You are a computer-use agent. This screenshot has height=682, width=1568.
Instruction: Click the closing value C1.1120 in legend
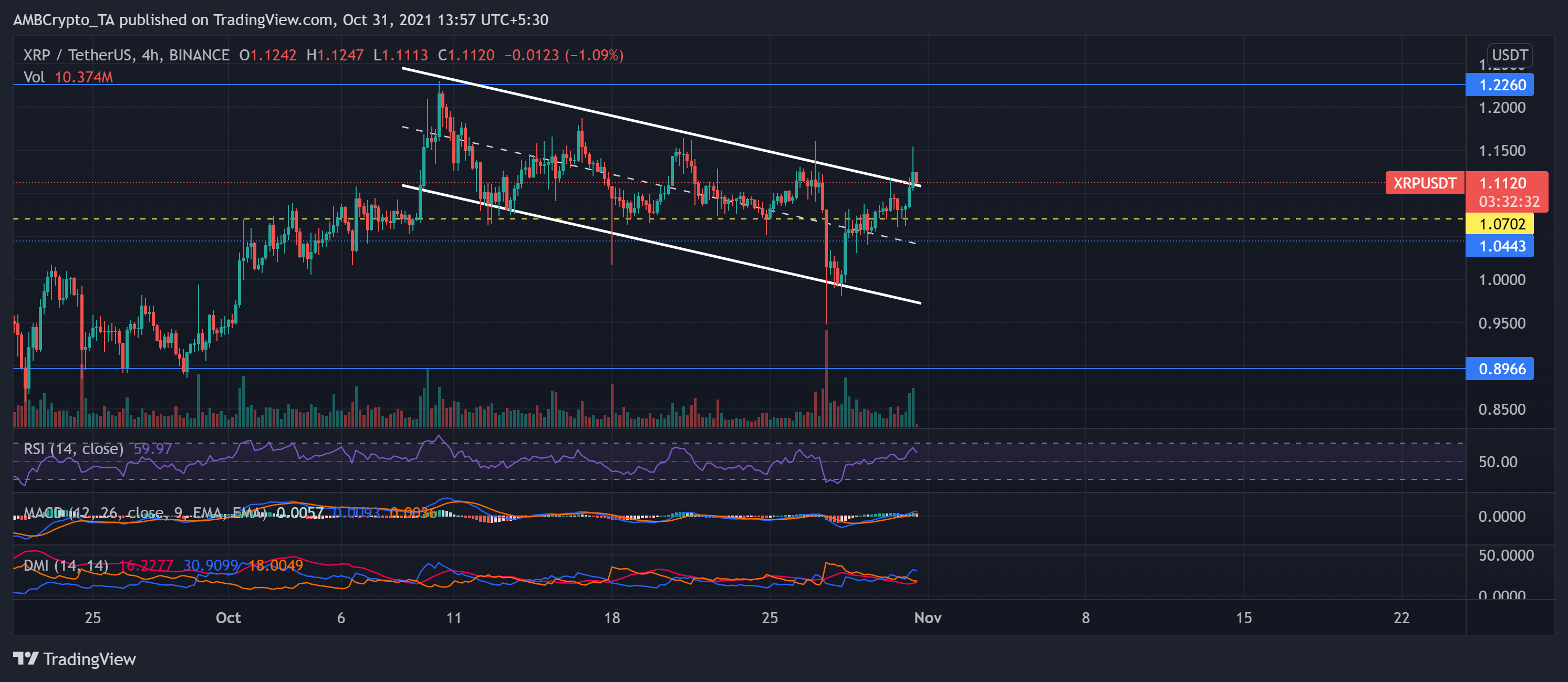tap(465, 55)
